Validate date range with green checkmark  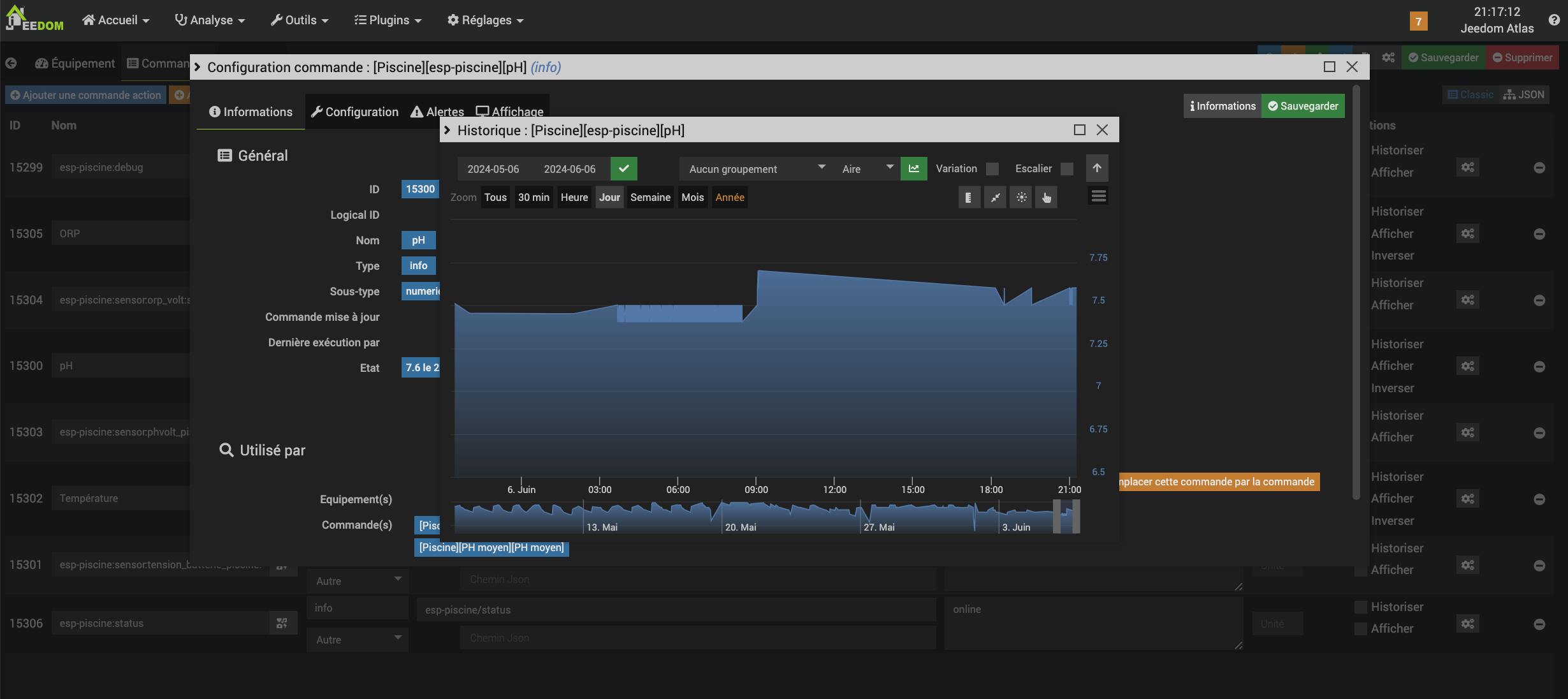[623, 169]
